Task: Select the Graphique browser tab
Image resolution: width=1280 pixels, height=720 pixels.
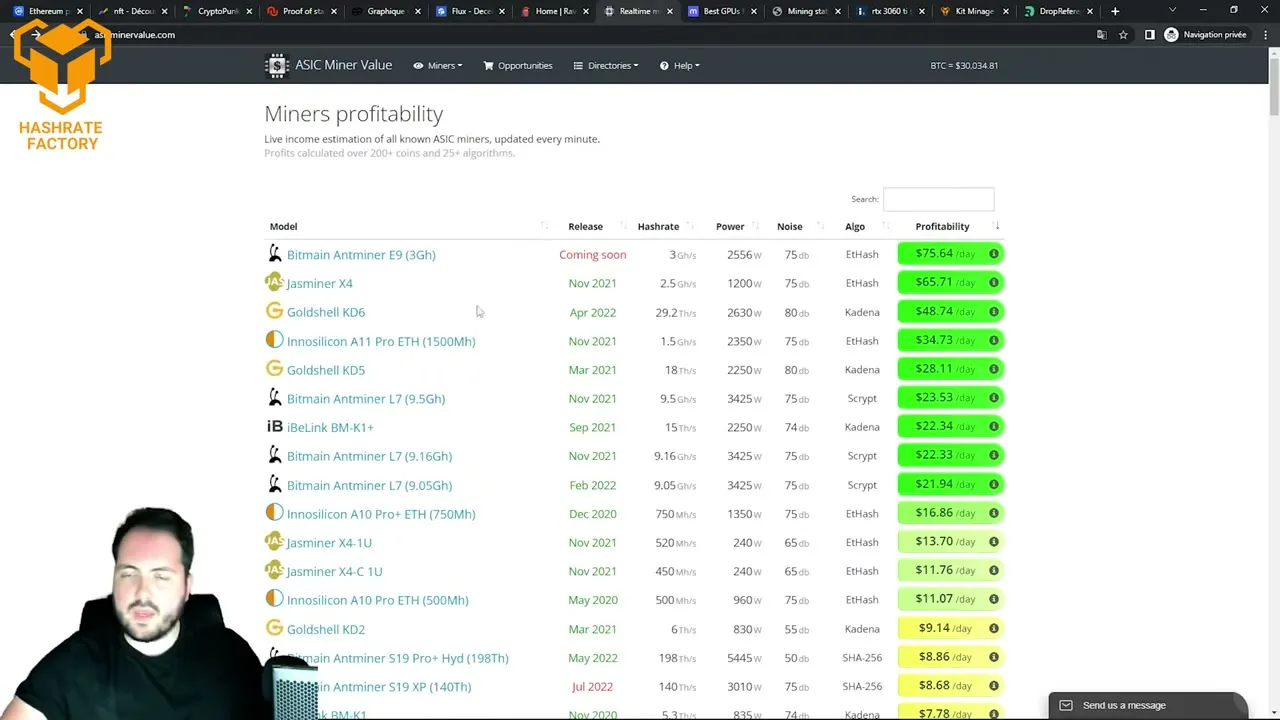Action: tap(386, 11)
